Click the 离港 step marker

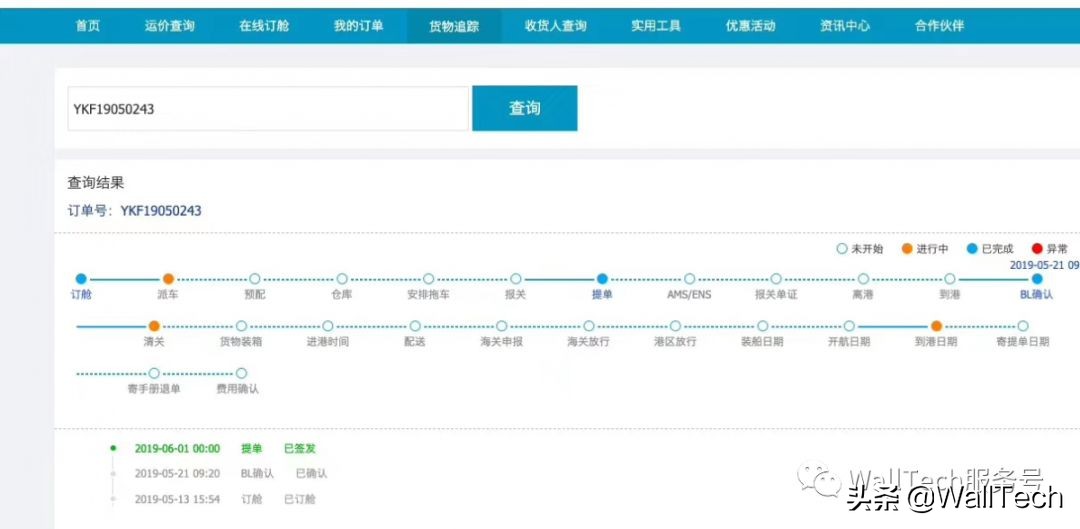coord(863,279)
